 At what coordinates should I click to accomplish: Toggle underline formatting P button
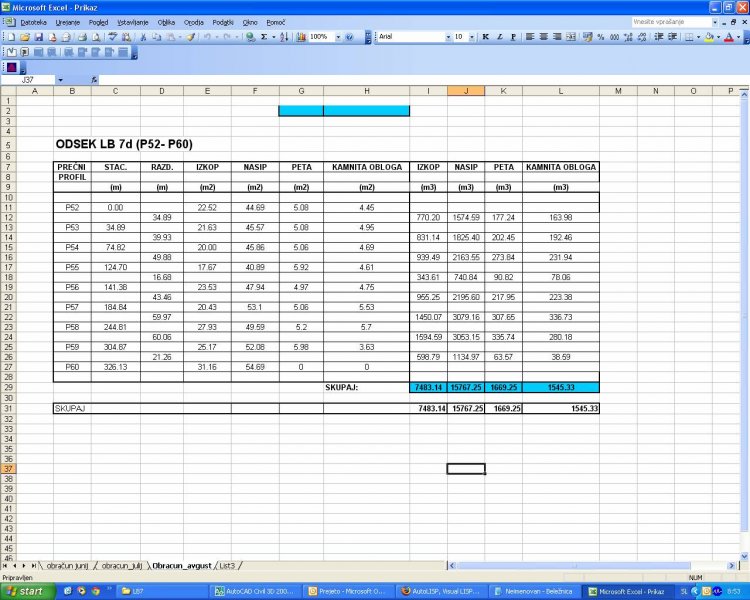tap(514, 37)
